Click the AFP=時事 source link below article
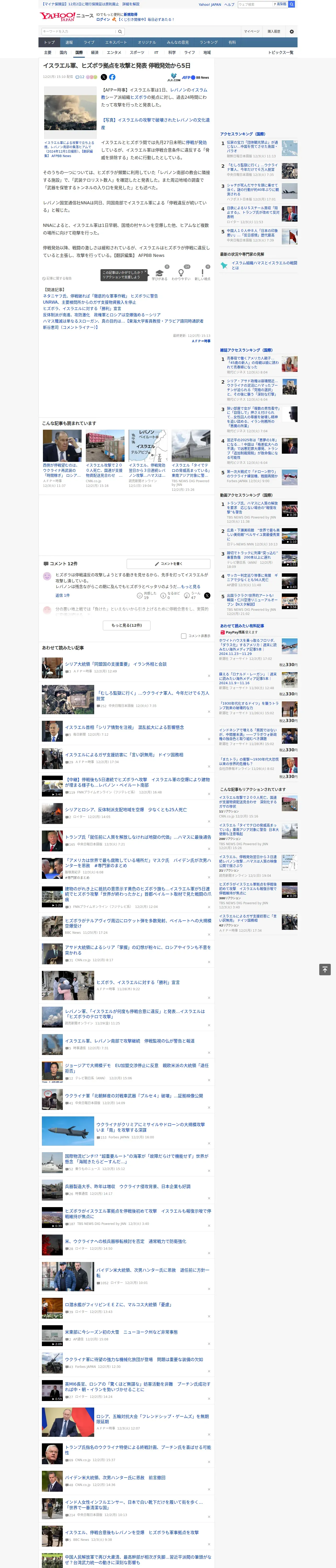Viewport: 336px width, 1568px height. (201, 341)
